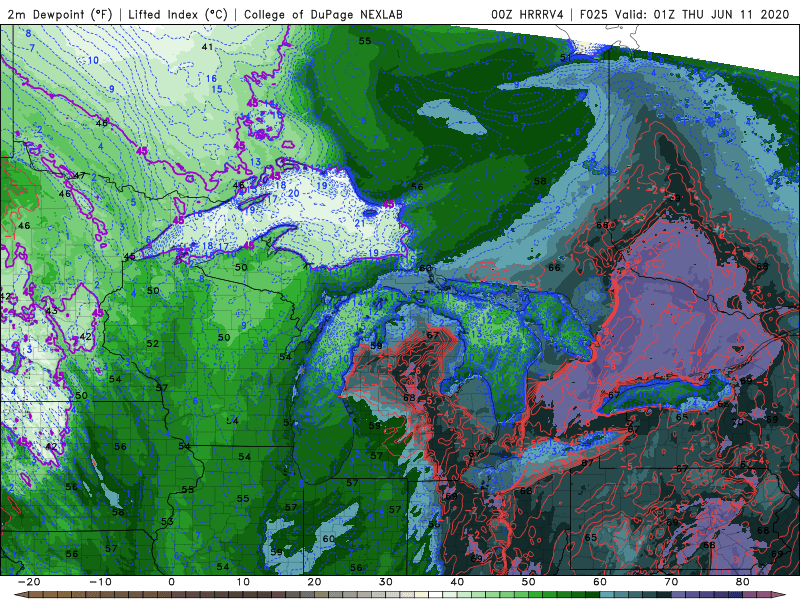Click the "F025 Valid: 01Z THU JUN 11 2020" text

click(685, 15)
